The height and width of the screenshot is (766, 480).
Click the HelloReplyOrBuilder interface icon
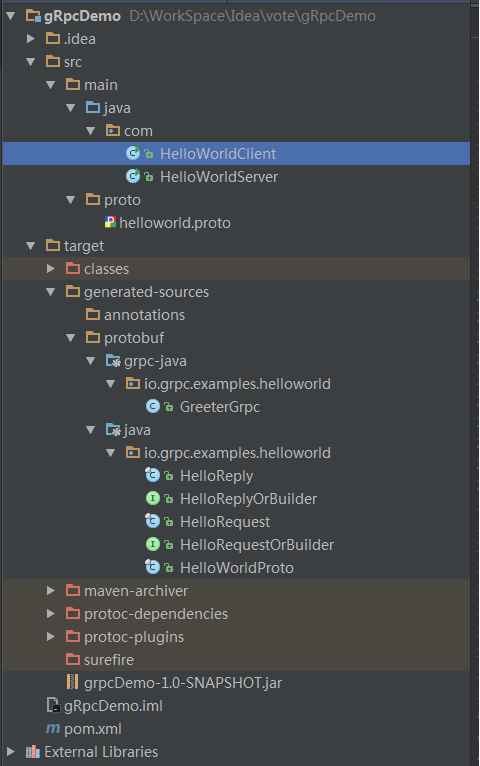(153, 498)
